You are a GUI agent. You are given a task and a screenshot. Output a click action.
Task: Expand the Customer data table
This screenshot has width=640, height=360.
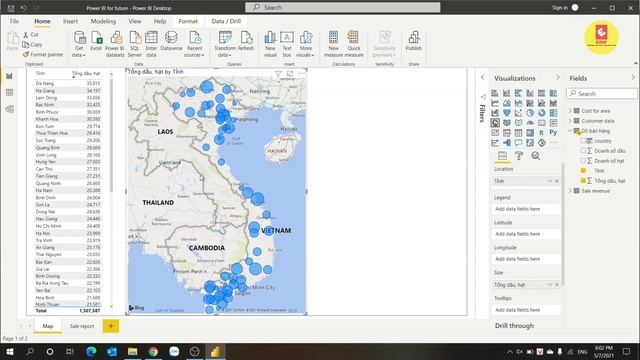click(x=570, y=121)
